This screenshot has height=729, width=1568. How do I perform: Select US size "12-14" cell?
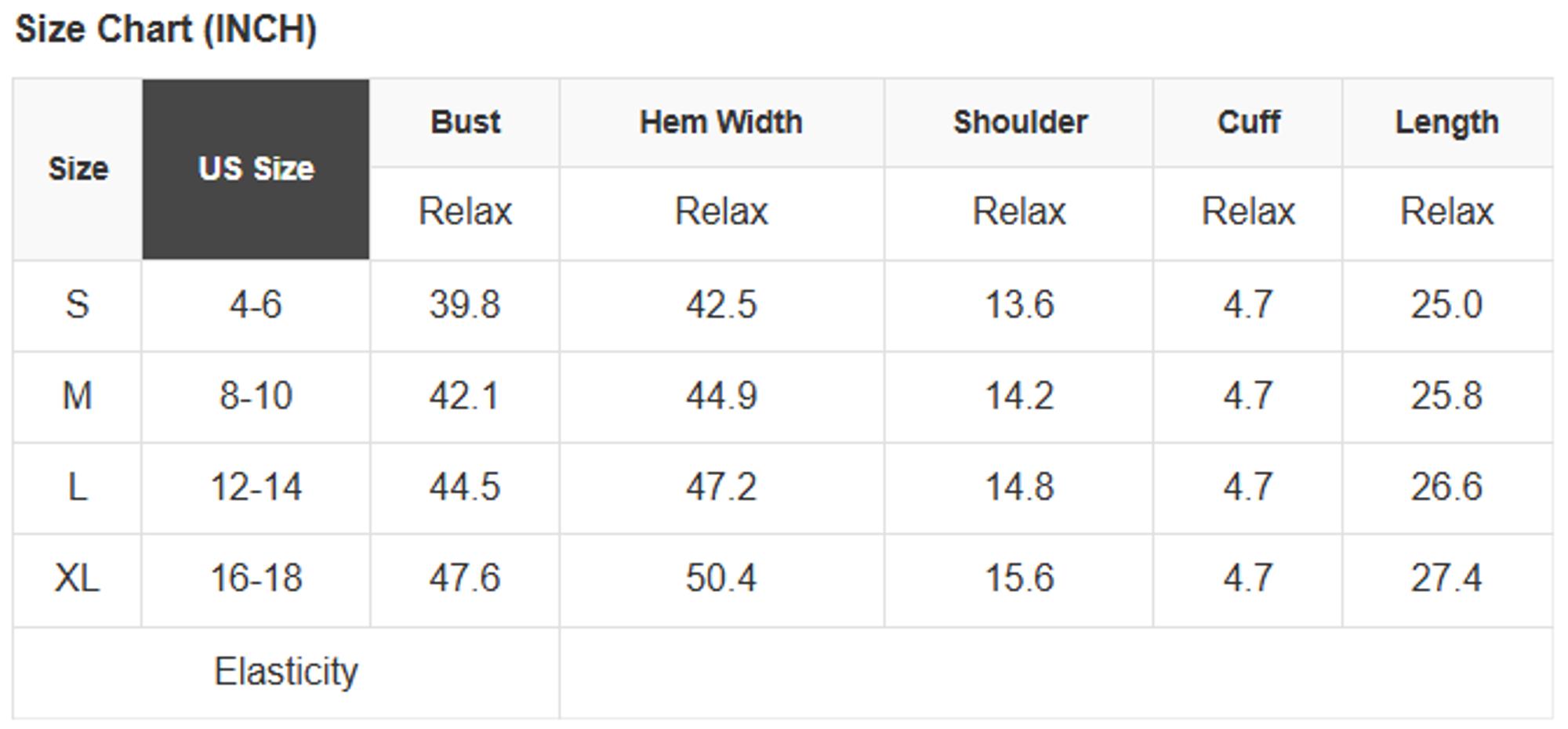point(256,487)
